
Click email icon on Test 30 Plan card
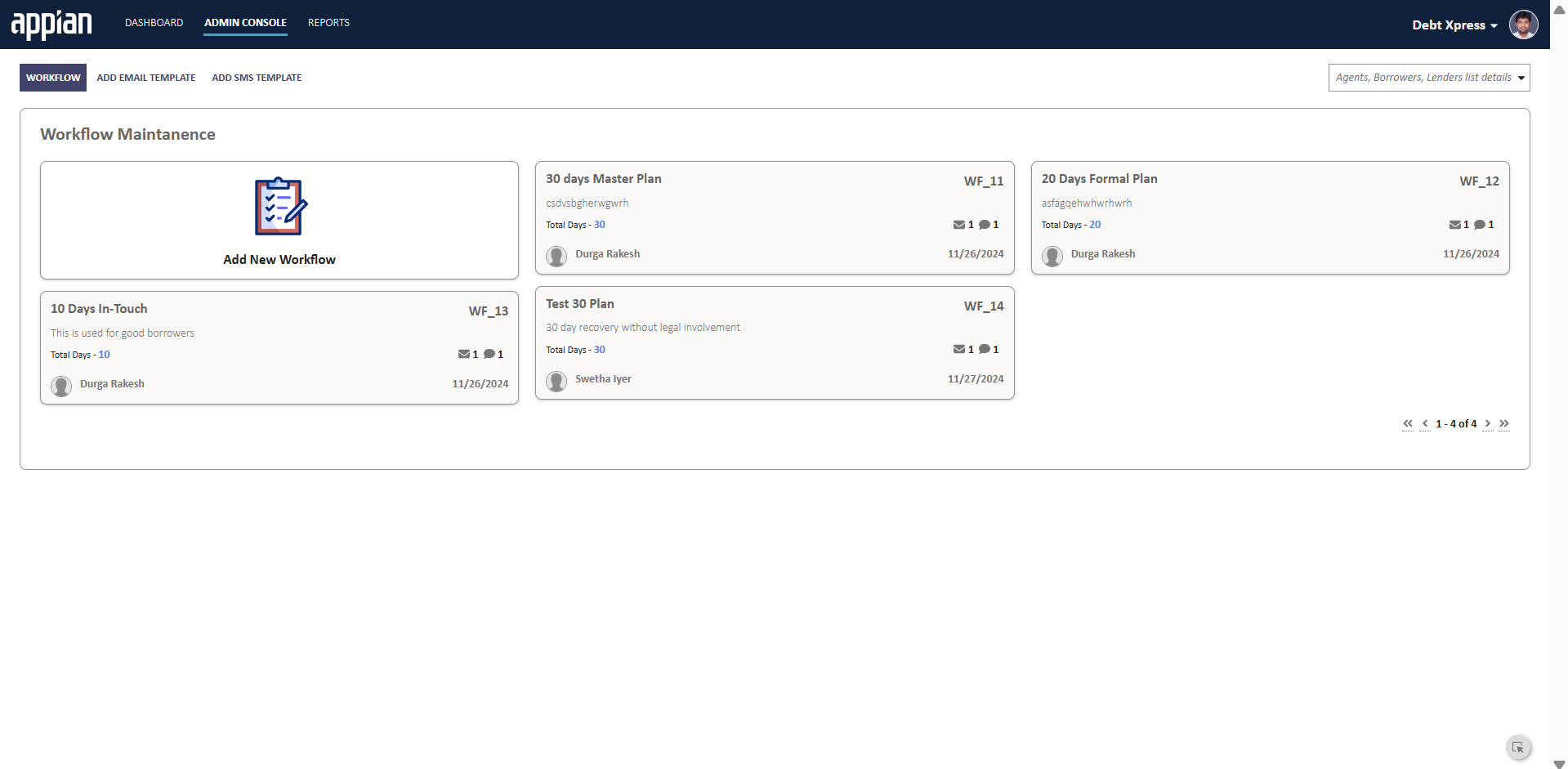point(958,350)
